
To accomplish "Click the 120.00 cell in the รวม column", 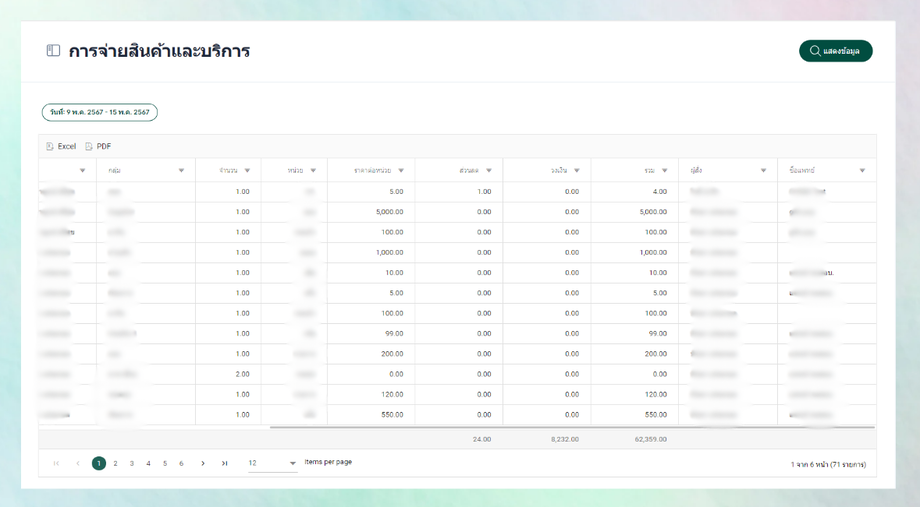I will (656, 394).
